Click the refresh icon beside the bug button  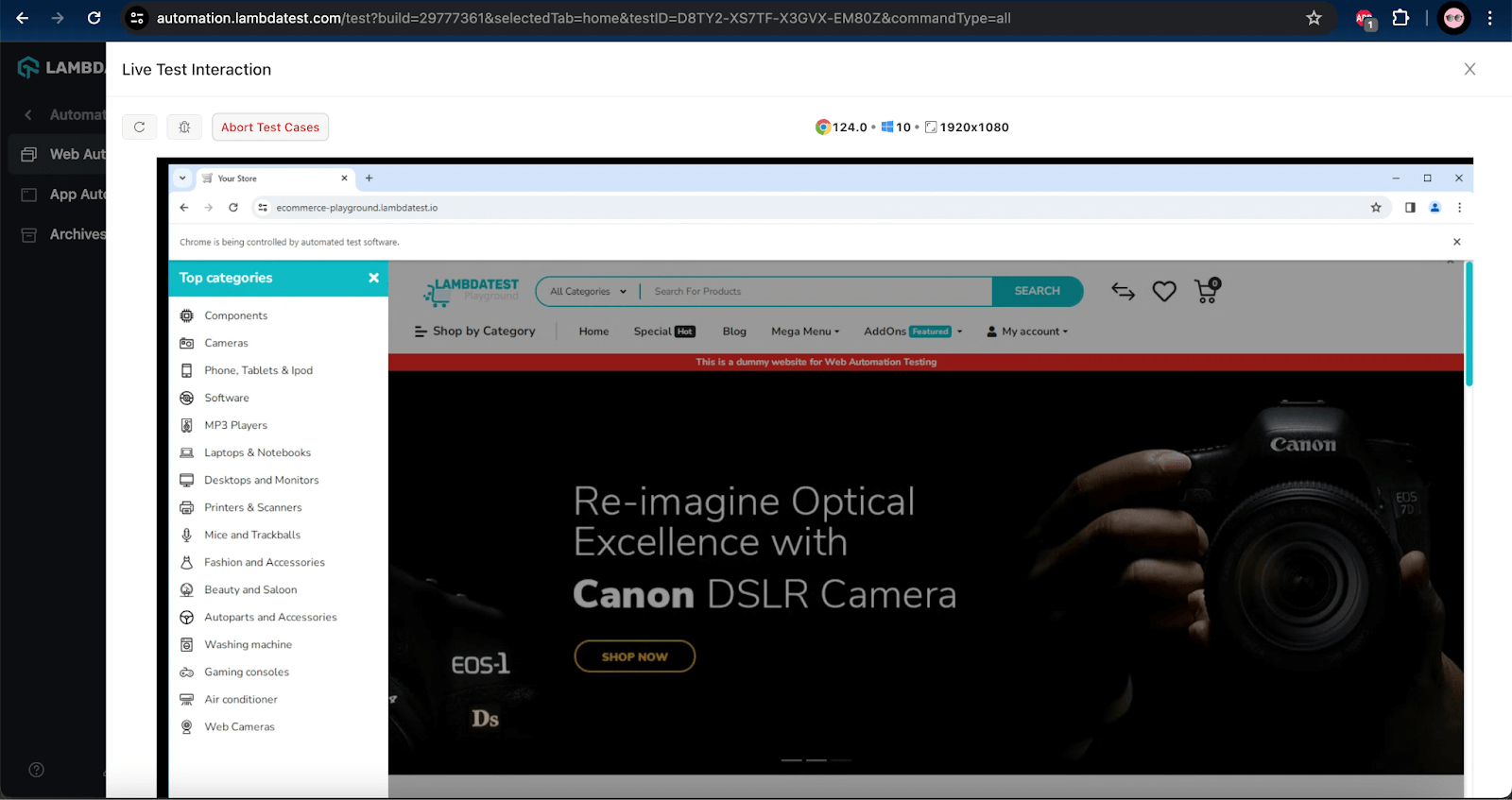point(140,128)
